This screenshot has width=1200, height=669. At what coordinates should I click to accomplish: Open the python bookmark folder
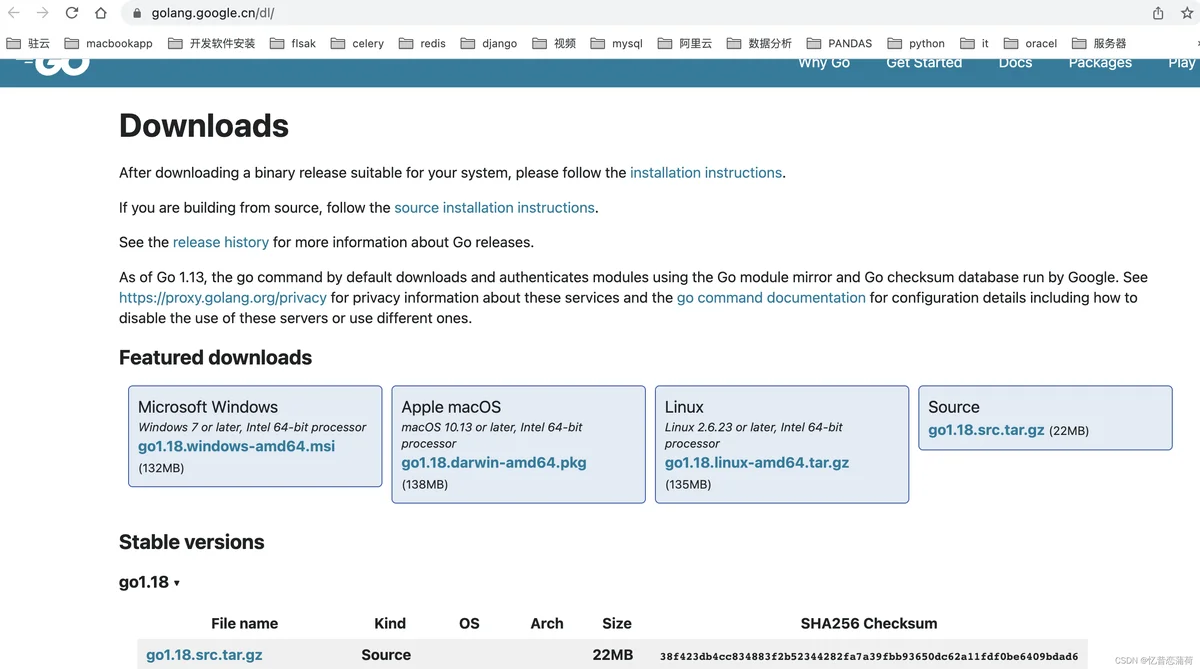pyautogui.click(x=916, y=43)
